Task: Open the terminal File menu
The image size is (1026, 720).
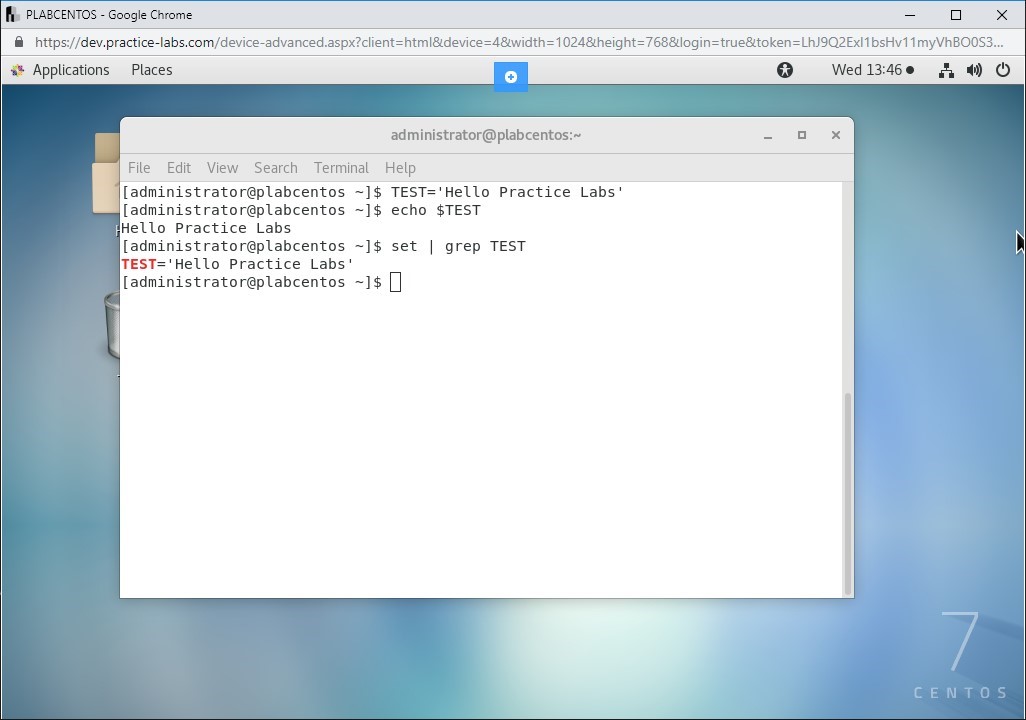Action: (139, 168)
